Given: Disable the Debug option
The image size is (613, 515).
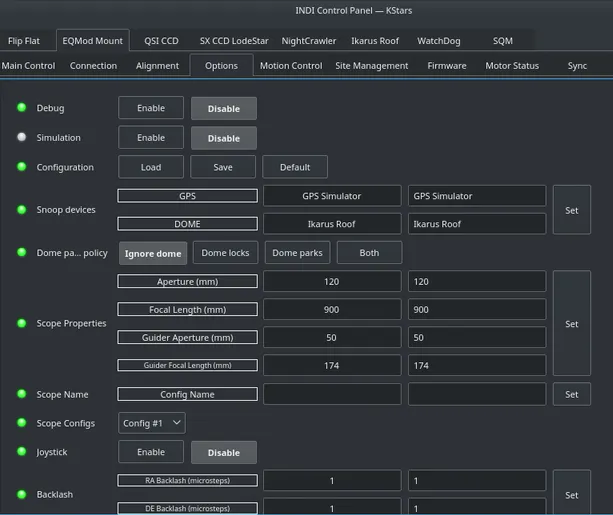Looking at the screenshot, I should [x=224, y=108].
